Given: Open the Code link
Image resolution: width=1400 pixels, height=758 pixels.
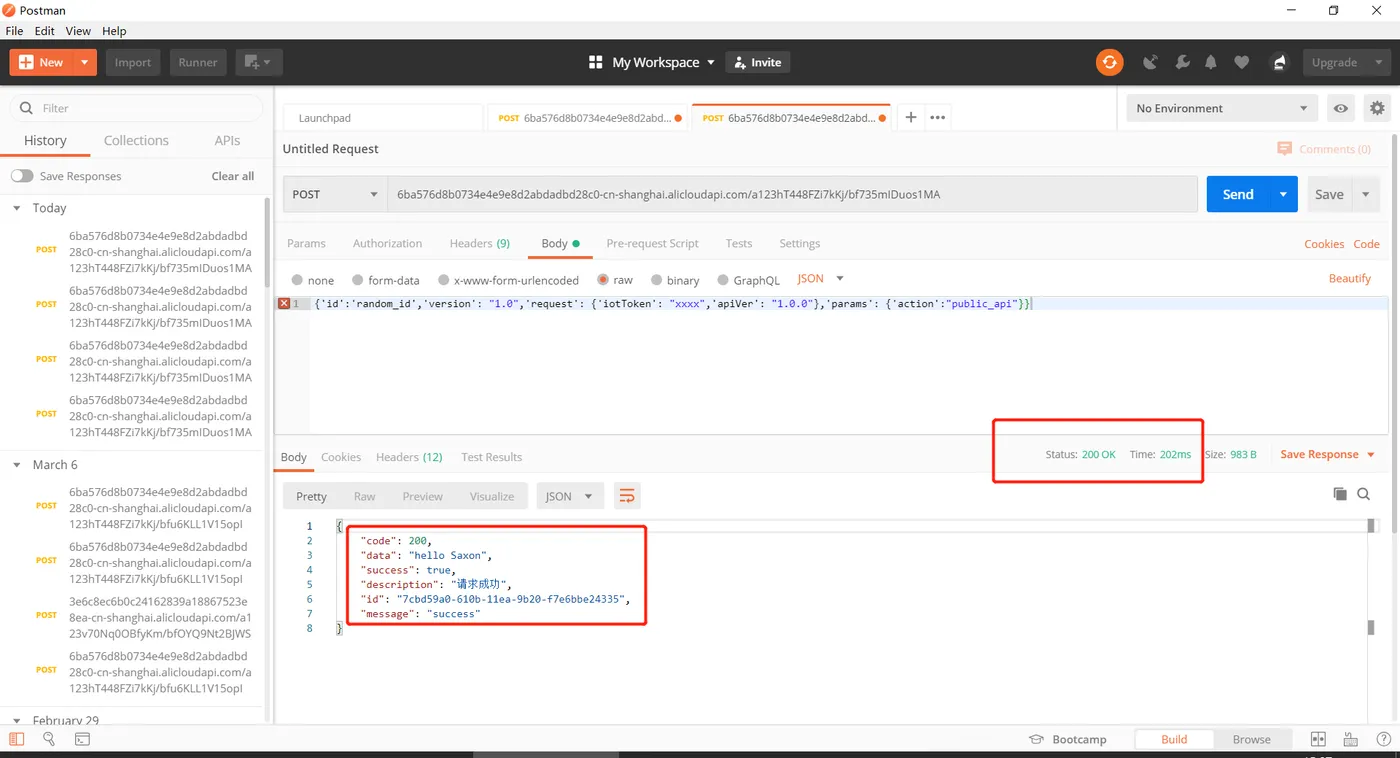Looking at the screenshot, I should coord(1366,243).
